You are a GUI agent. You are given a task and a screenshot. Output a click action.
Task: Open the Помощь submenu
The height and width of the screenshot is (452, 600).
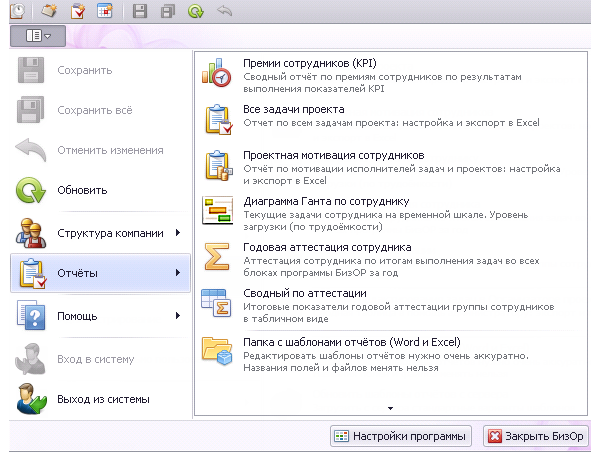tap(100, 317)
